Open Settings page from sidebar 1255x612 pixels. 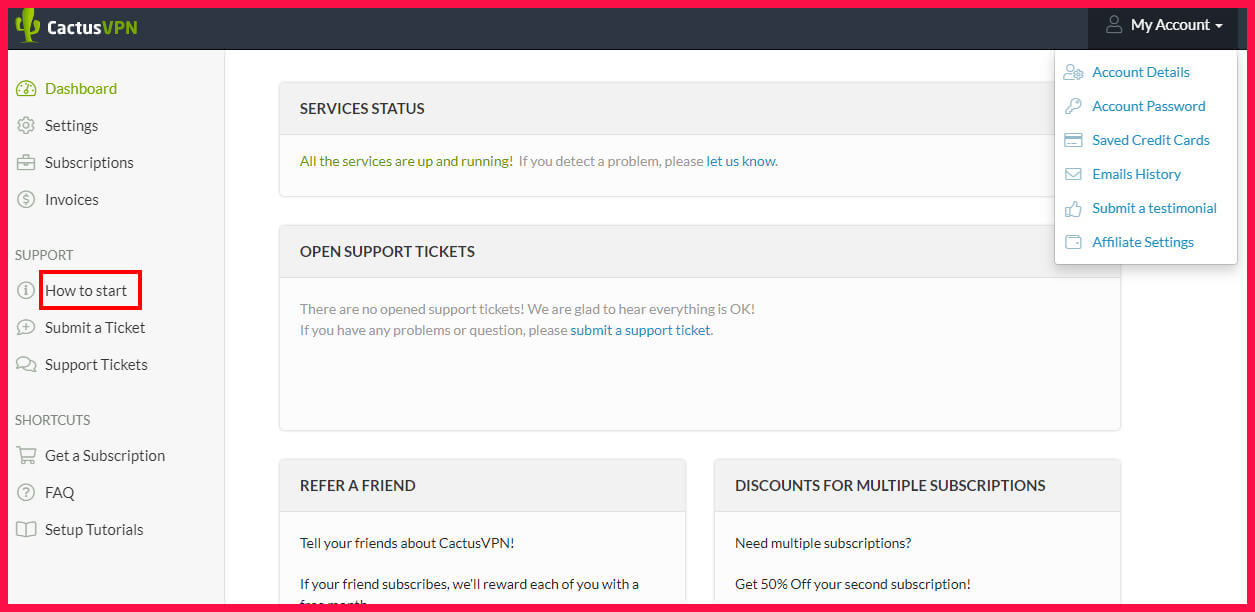point(71,125)
